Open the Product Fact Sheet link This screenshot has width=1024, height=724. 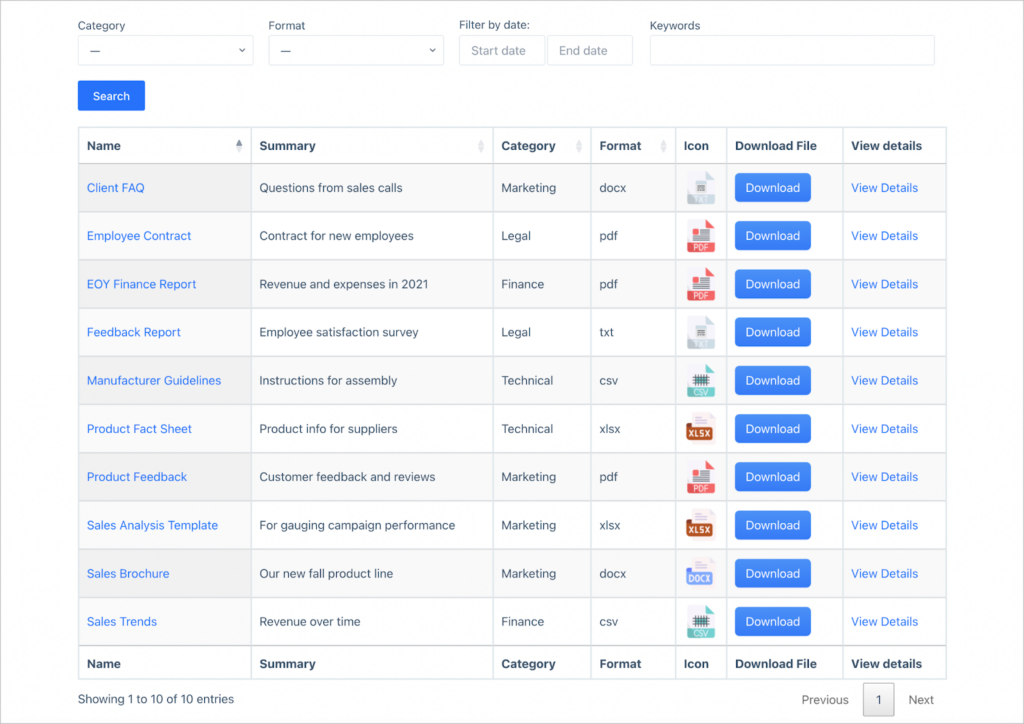[x=139, y=429]
